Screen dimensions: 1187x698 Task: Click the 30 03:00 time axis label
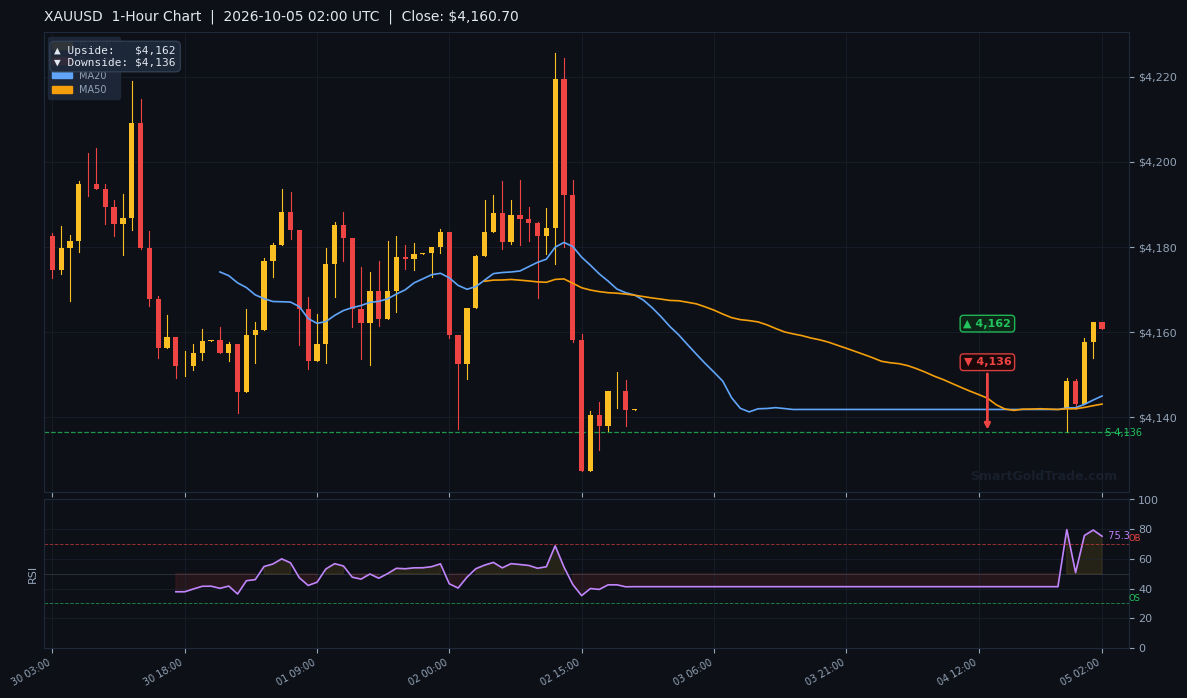(x=31, y=672)
